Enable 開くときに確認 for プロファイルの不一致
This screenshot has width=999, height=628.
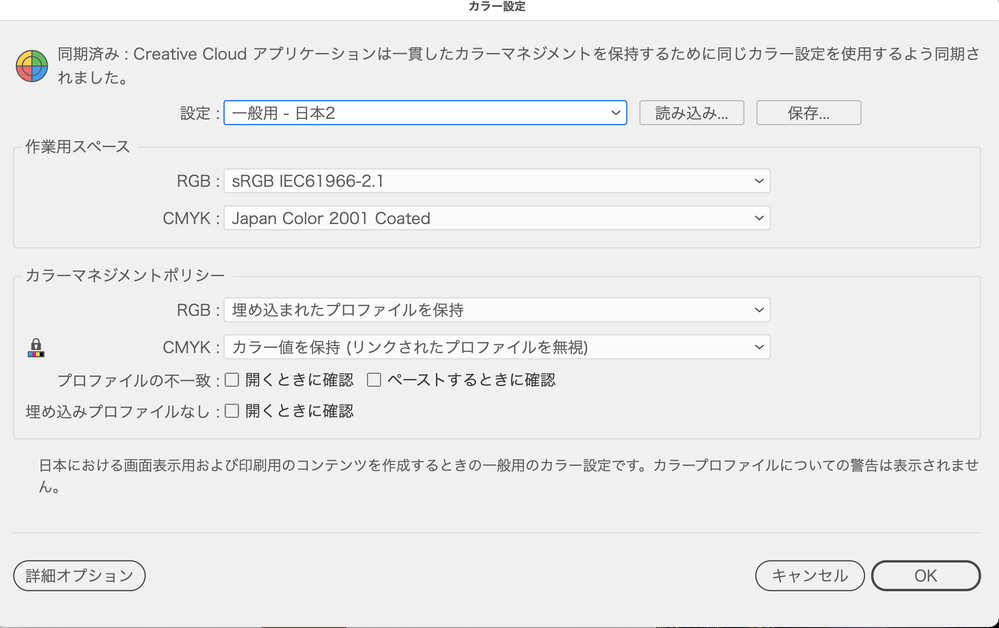coord(231,380)
